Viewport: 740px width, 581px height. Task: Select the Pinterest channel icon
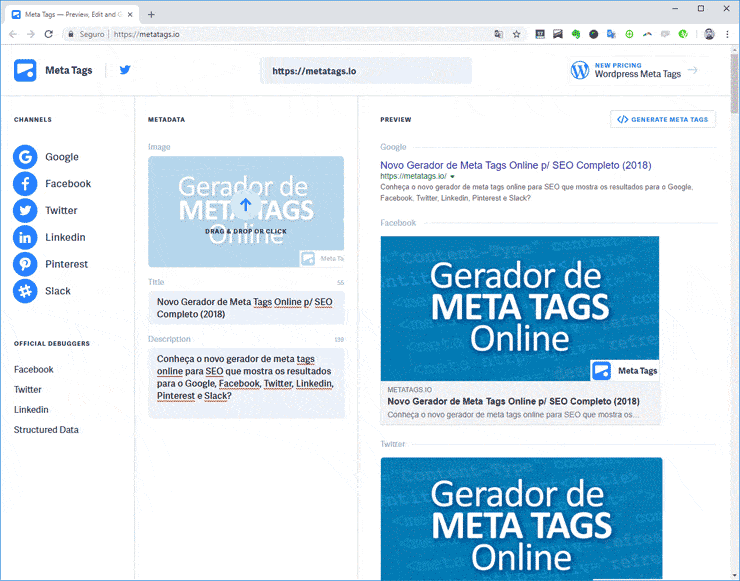pyautogui.click(x=25, y=264)
